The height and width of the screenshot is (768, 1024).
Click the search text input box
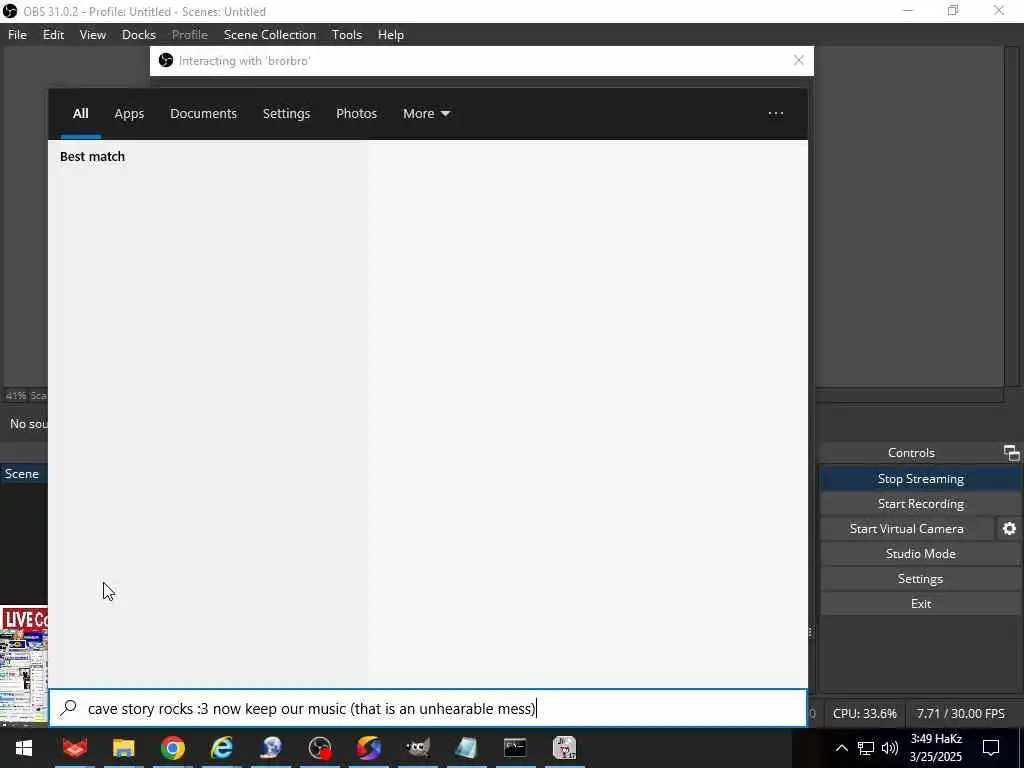tap(428, 708)
